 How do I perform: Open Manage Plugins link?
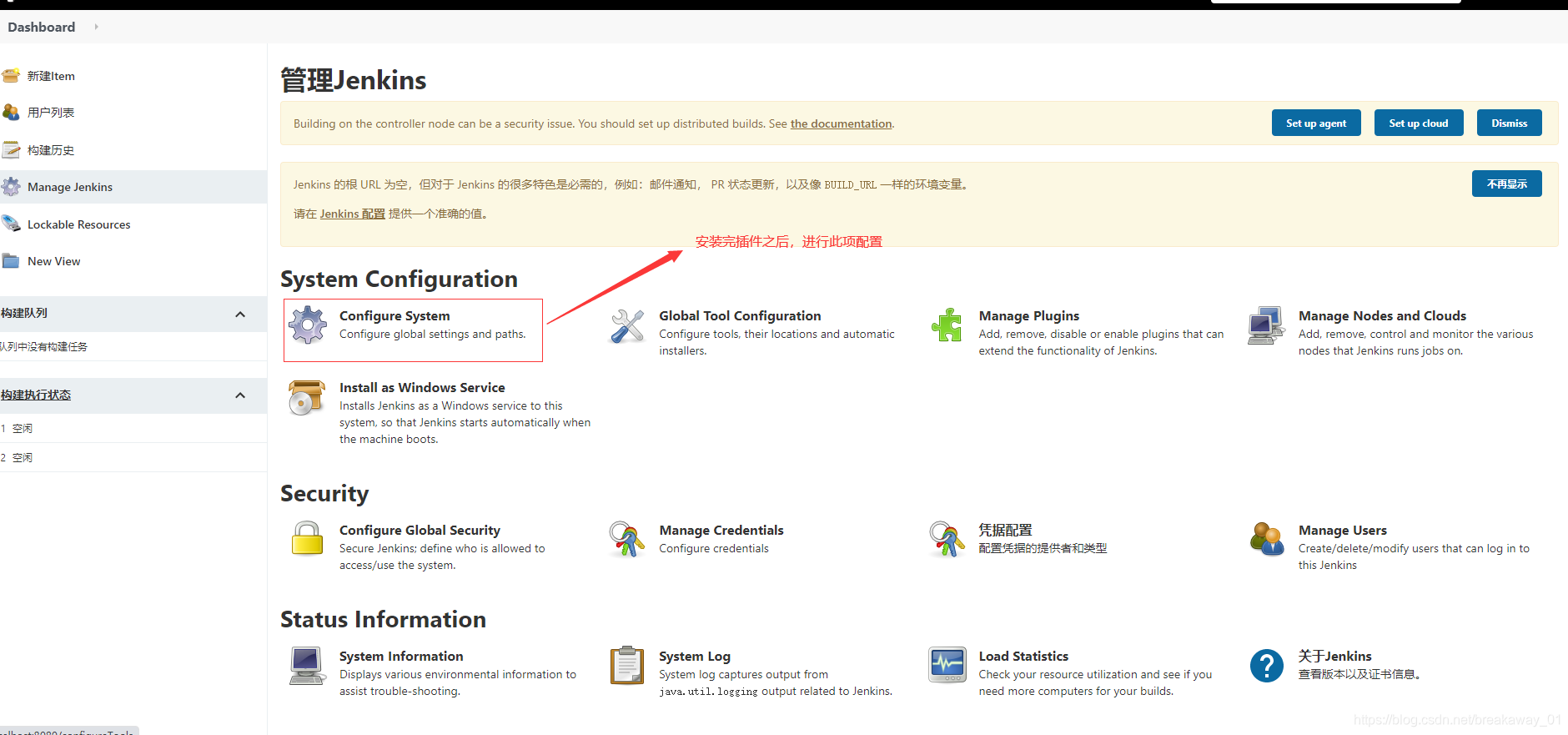[x=1029, y=315]
